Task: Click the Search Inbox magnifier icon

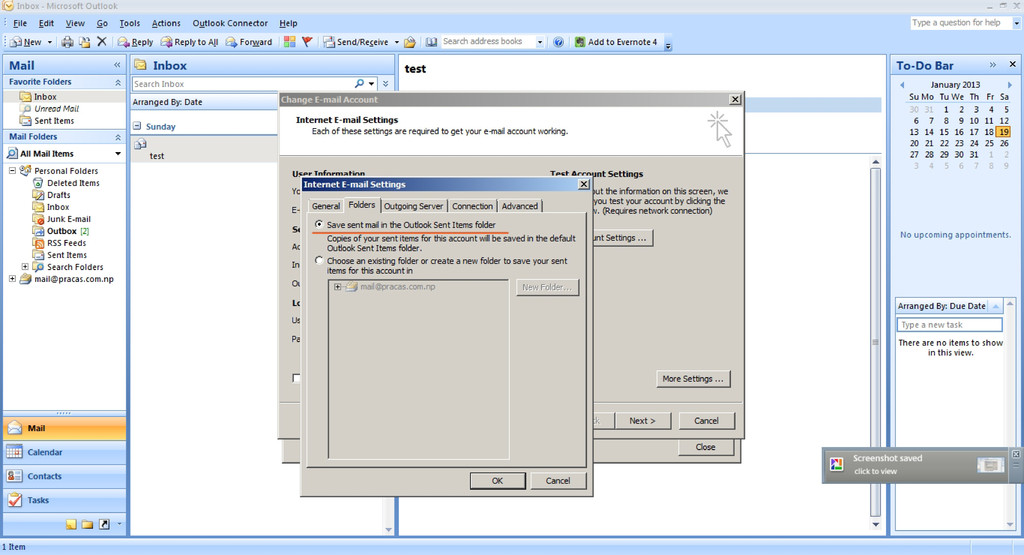Action: click(359, 84)
